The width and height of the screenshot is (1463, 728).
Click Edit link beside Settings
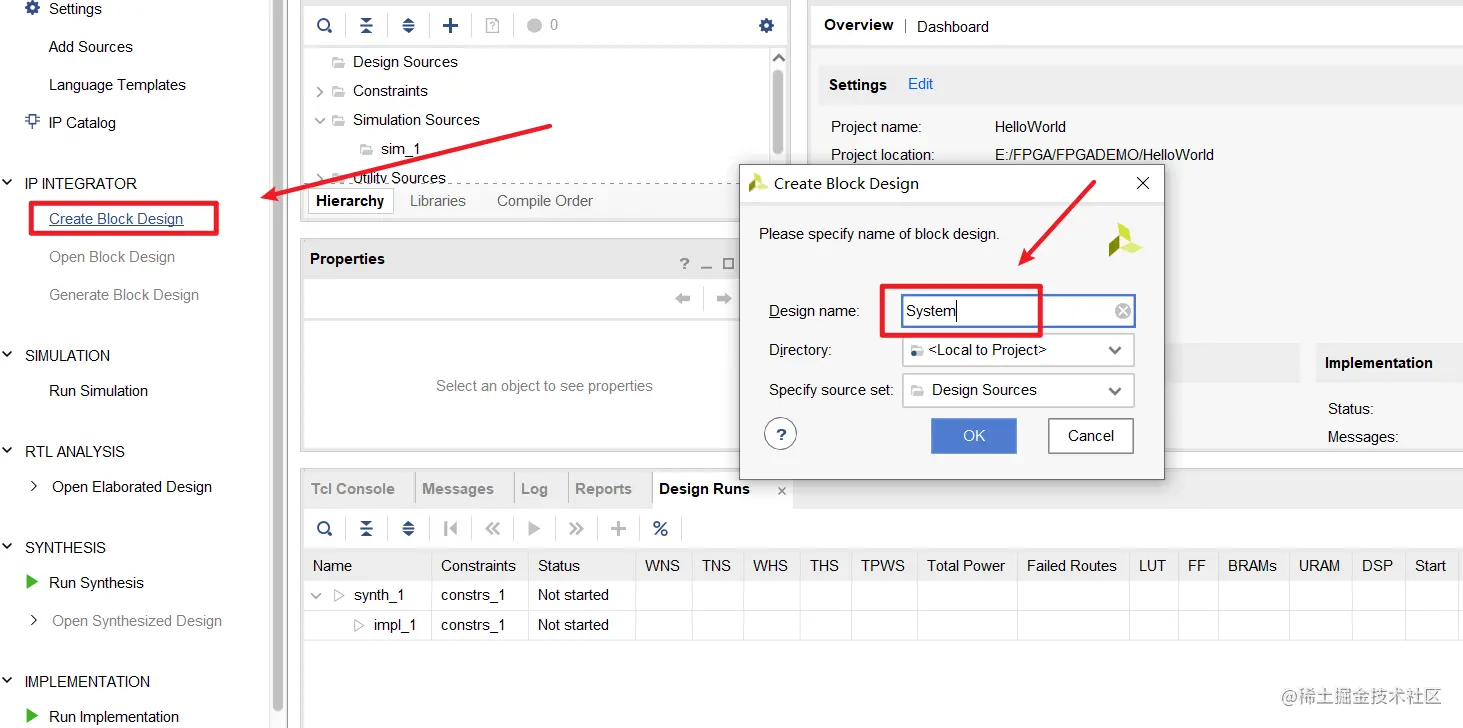(x=921, y=84)
